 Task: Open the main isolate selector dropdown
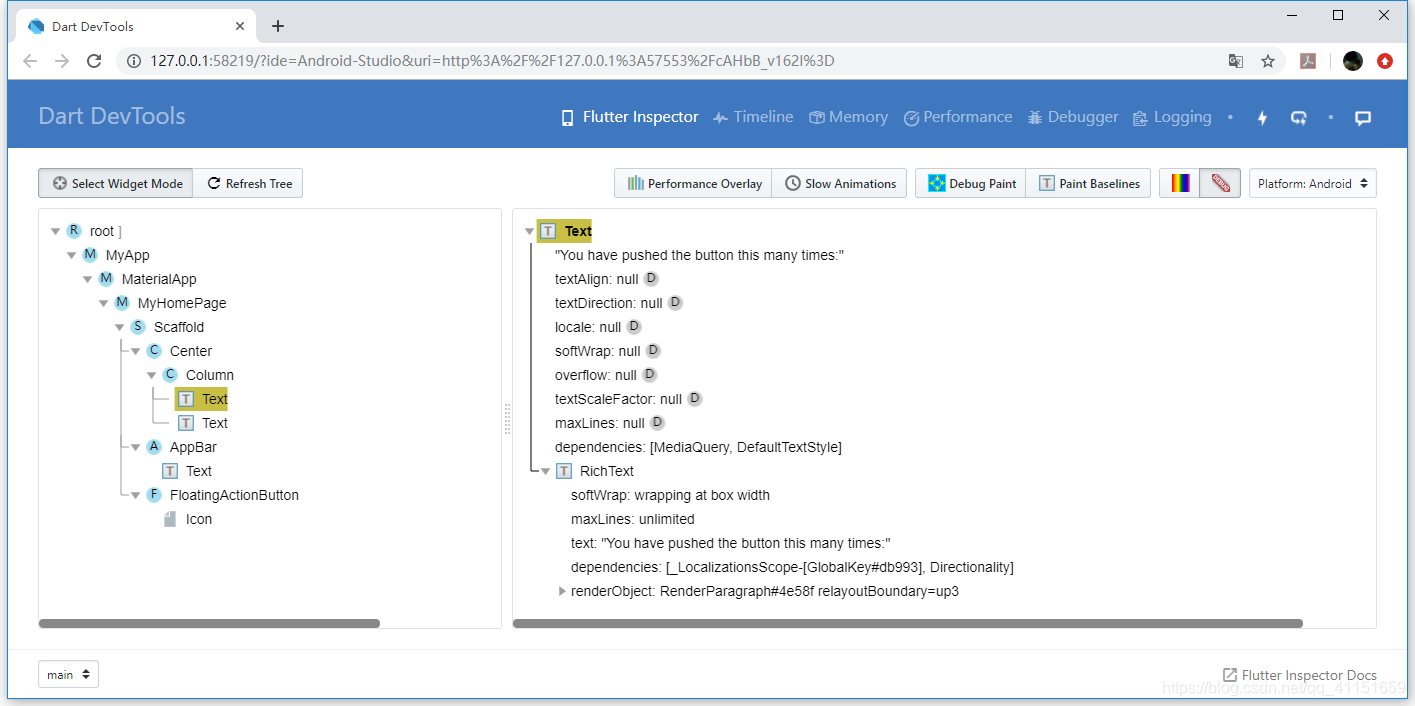pyautogui.click(x=67, y=673)
